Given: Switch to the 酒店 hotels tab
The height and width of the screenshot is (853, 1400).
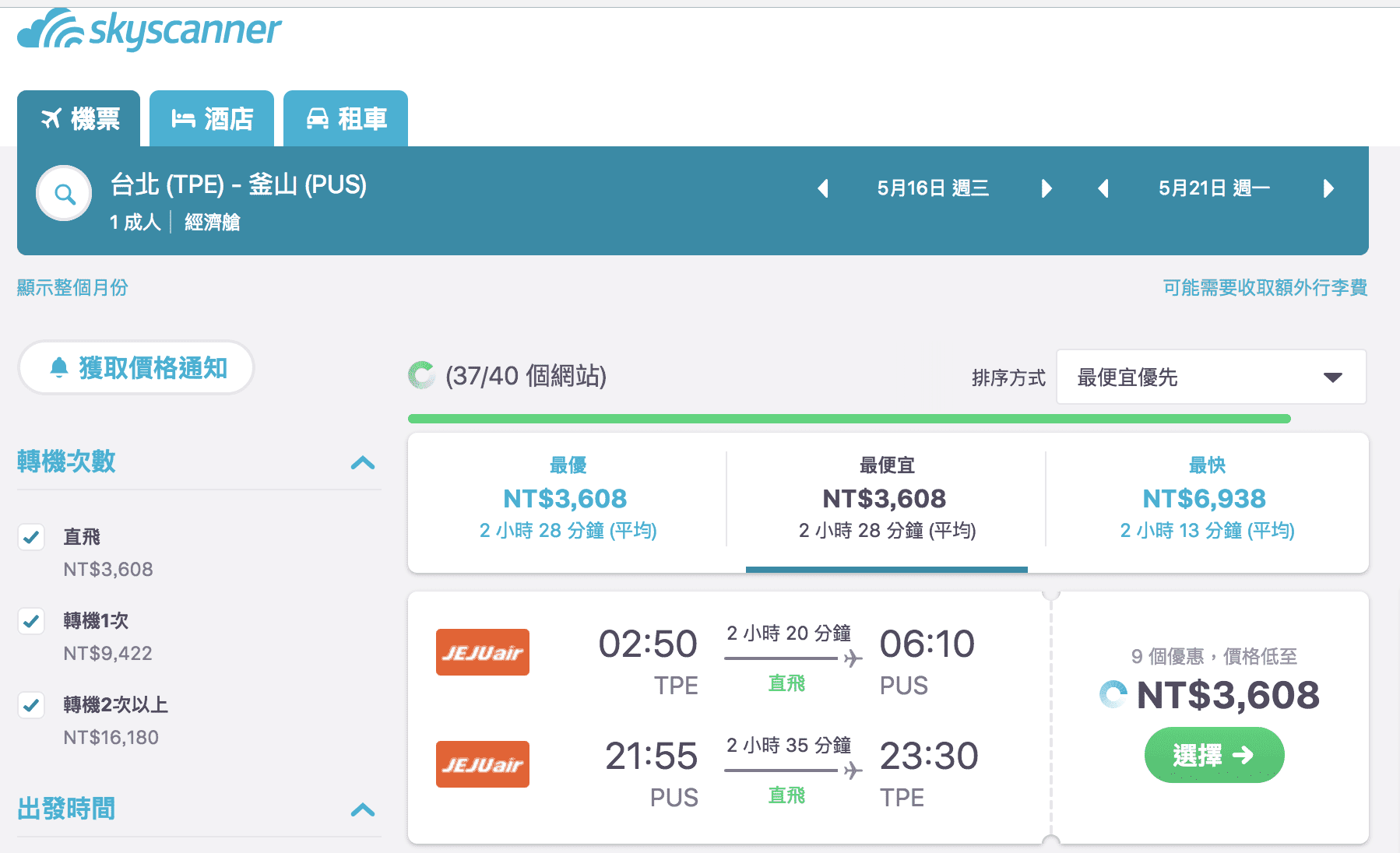Looking at the screenshot, I should pyautogui.click(x=212, y=118).
